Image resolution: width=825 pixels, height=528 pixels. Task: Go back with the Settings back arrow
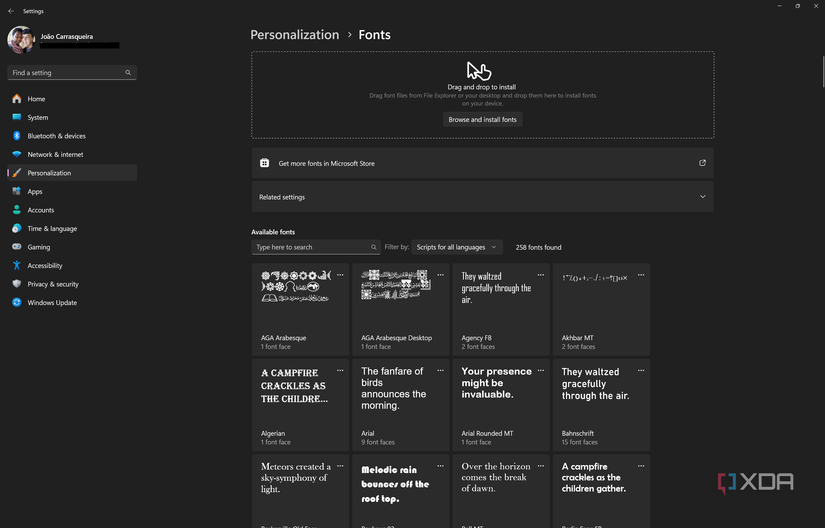coord(11,11)
